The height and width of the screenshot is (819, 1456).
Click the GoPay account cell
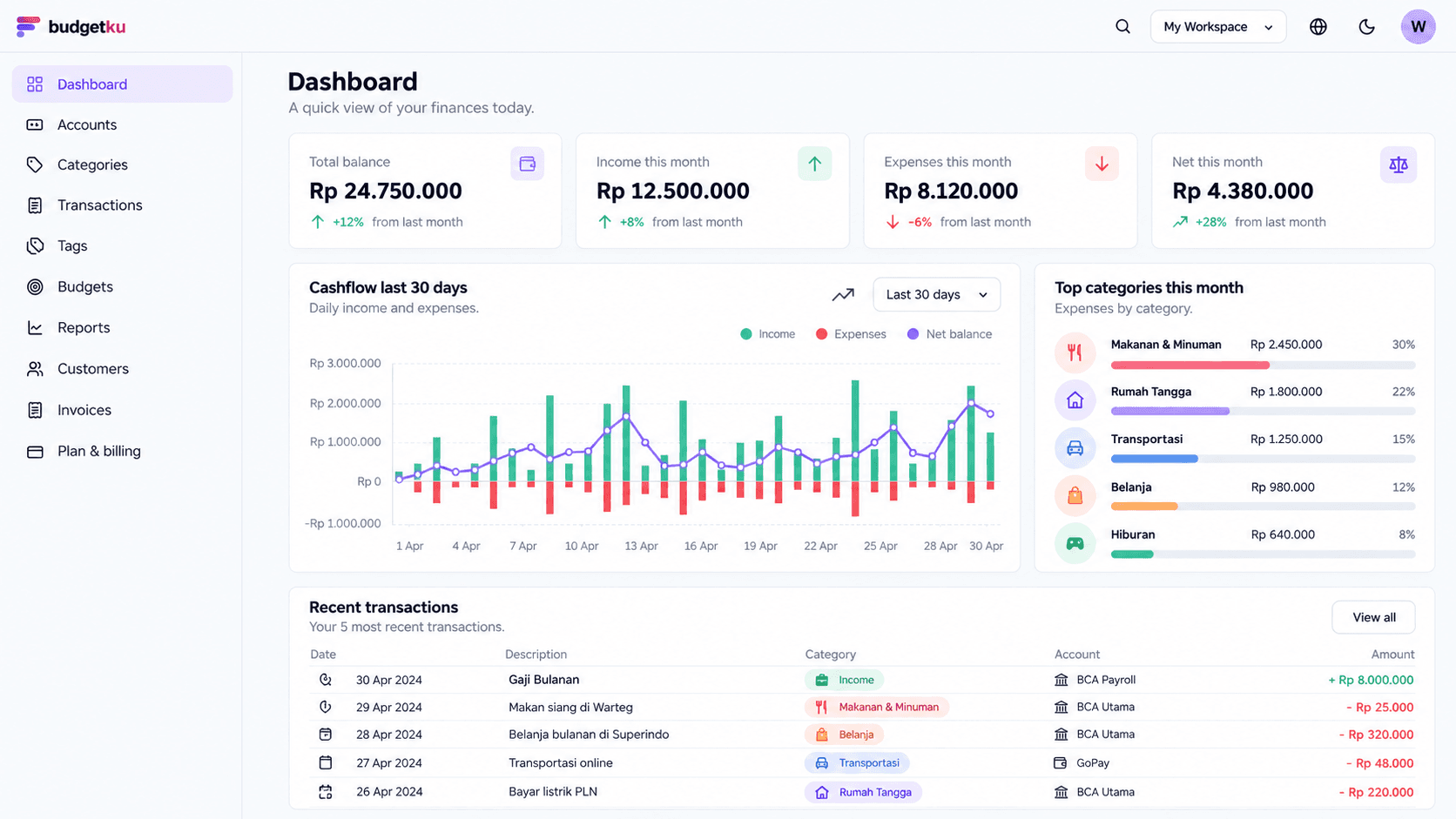pos(1082,763)
